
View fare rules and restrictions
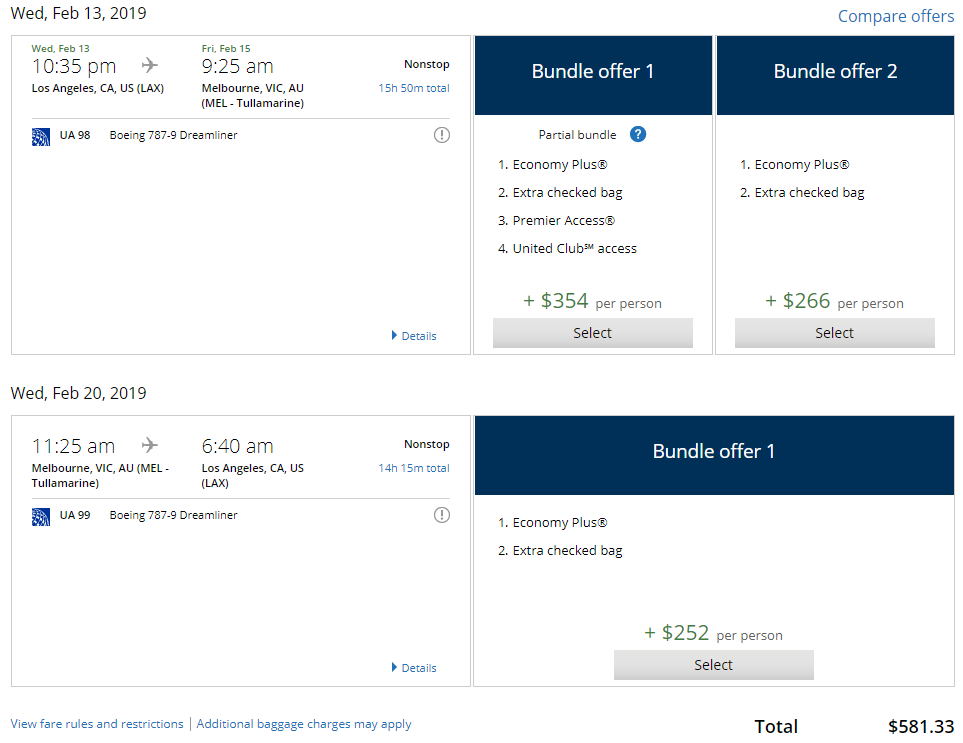(x=97, y=724)
